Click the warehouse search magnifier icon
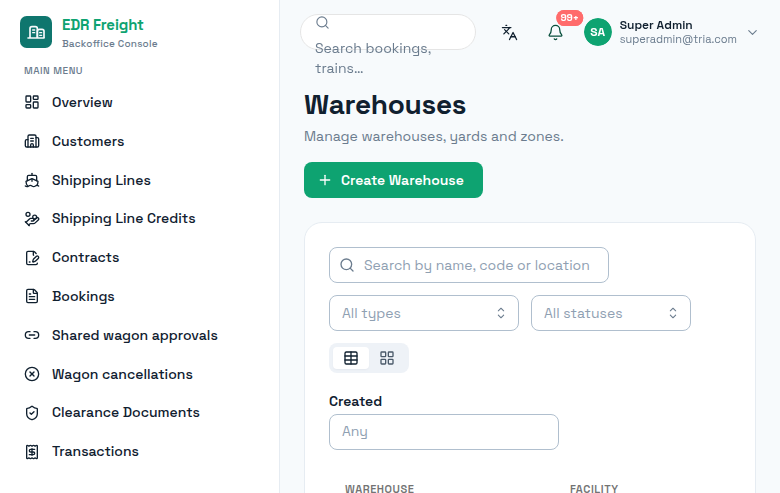780x493 pixels. [x=347, y=265]
